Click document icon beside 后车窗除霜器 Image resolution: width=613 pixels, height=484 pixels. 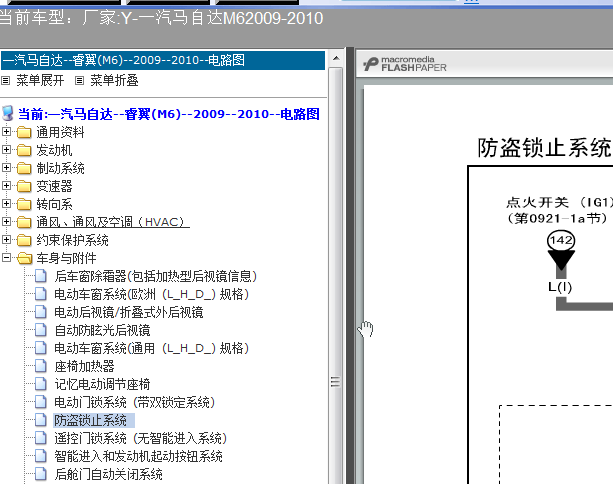pos(41,276)
